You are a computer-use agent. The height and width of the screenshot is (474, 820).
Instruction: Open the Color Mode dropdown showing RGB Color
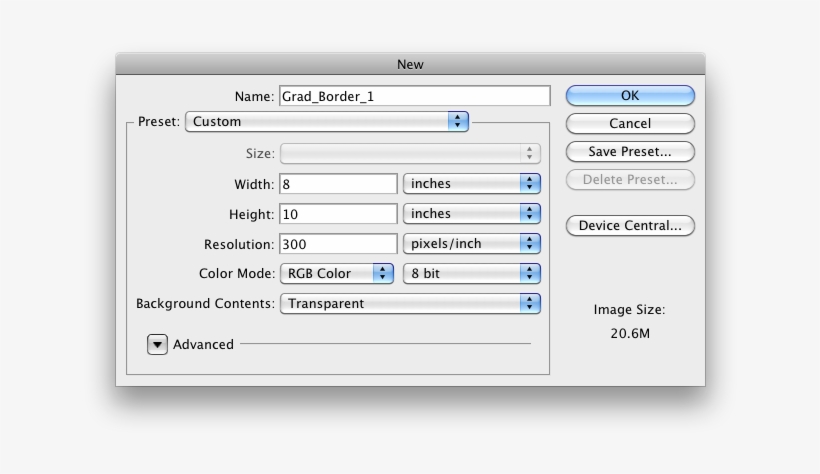(x=337, y=274)
